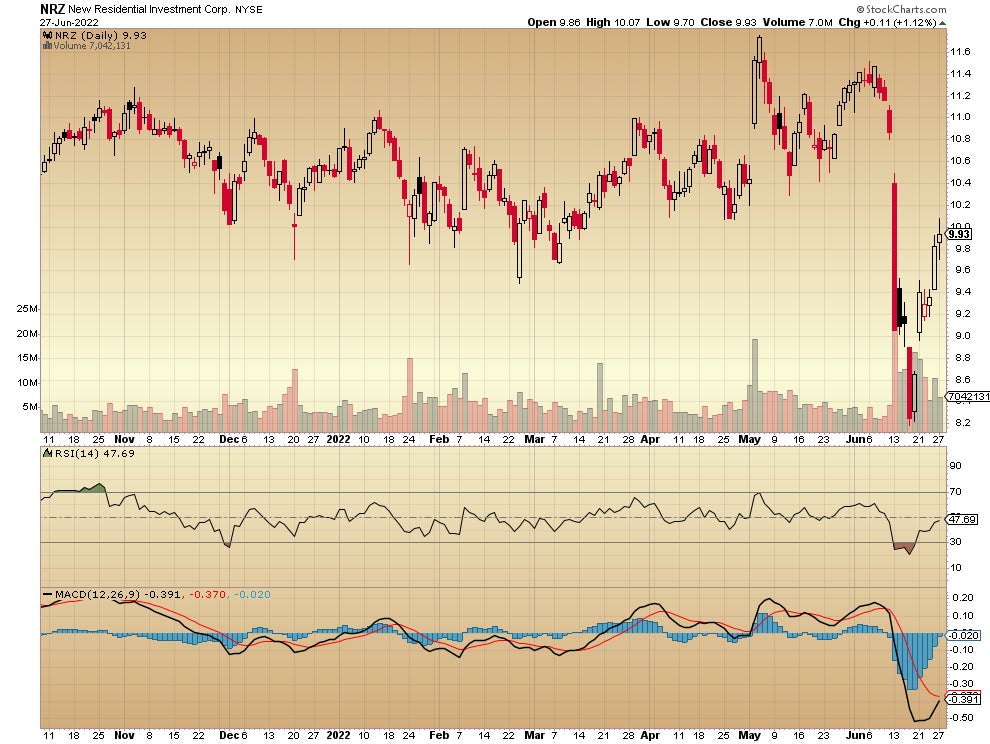Click the Low 9.70 value
Screen dimensions: 990x744
(670, 22)
